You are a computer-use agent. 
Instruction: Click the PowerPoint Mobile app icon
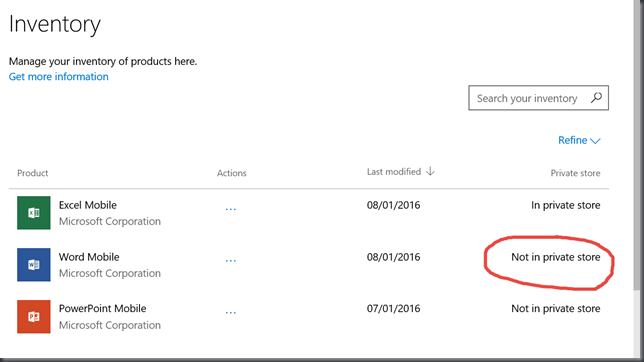click(34, 316)
